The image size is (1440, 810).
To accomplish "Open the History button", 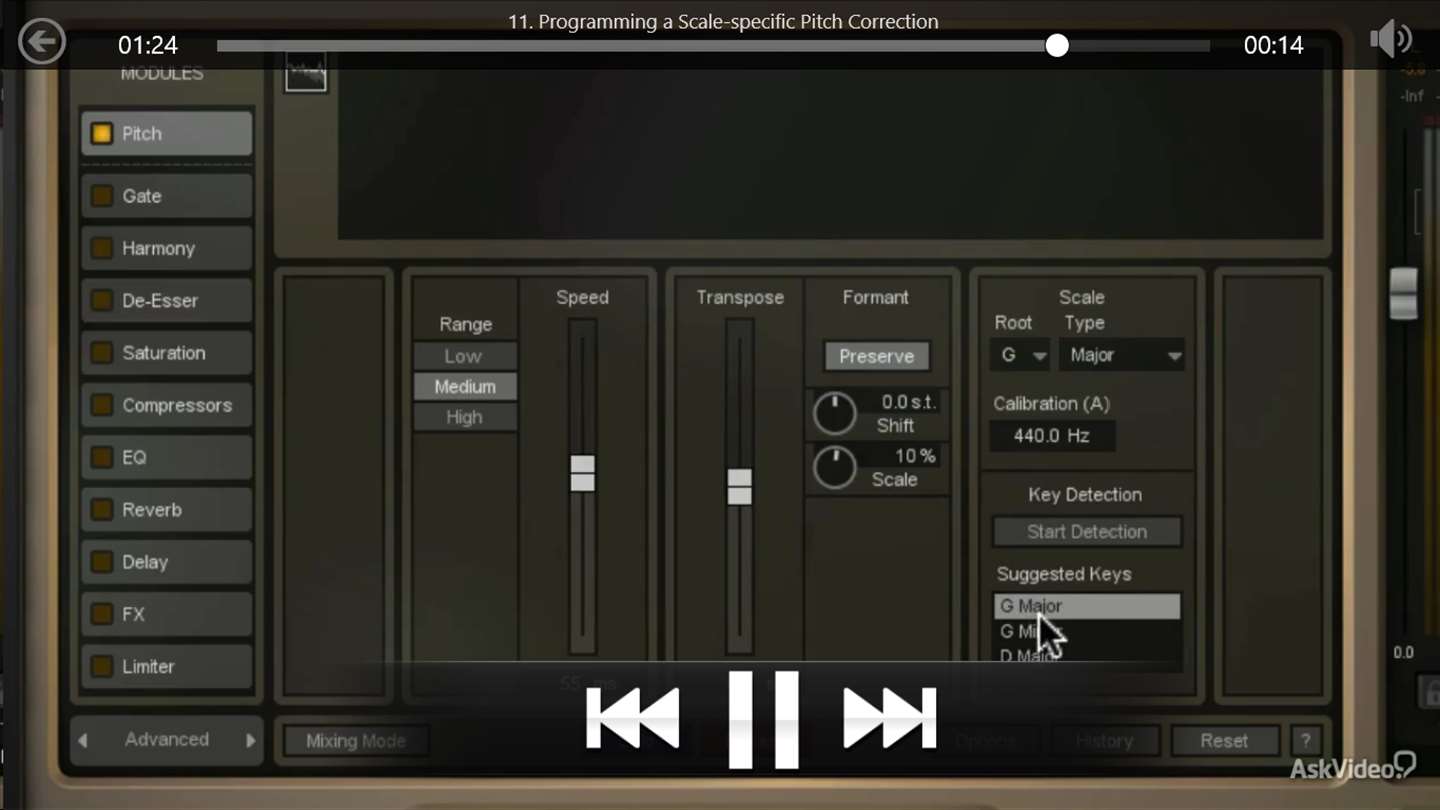I will (1105, 741).
